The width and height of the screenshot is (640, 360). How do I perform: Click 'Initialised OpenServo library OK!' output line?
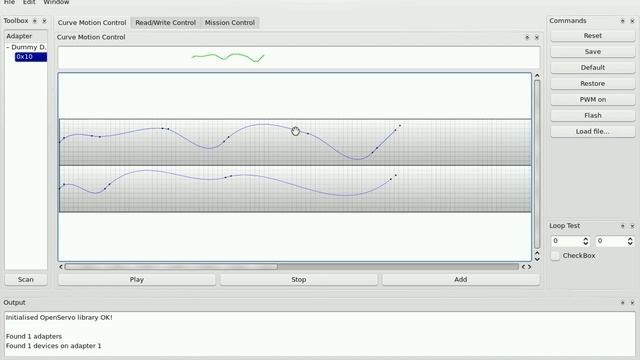click(x=59, y=318)
